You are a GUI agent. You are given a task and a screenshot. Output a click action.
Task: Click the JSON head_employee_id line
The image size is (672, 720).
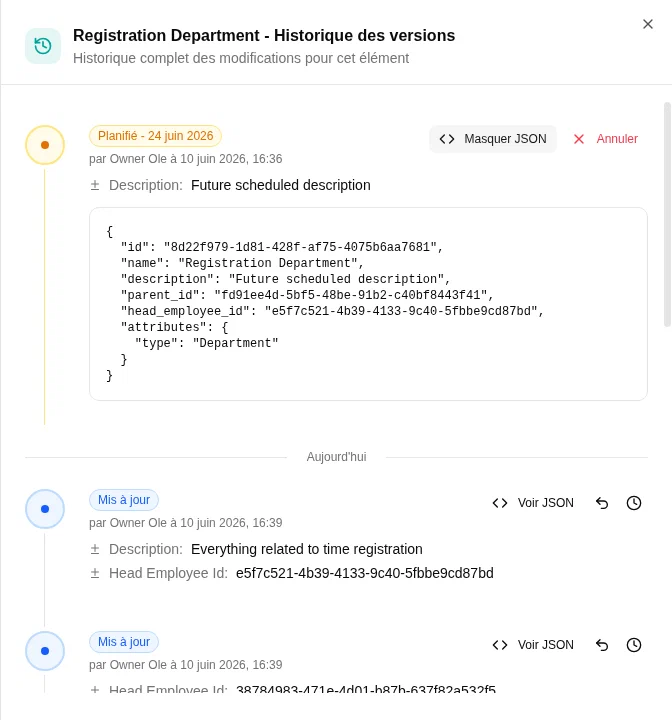click(332, 311)
